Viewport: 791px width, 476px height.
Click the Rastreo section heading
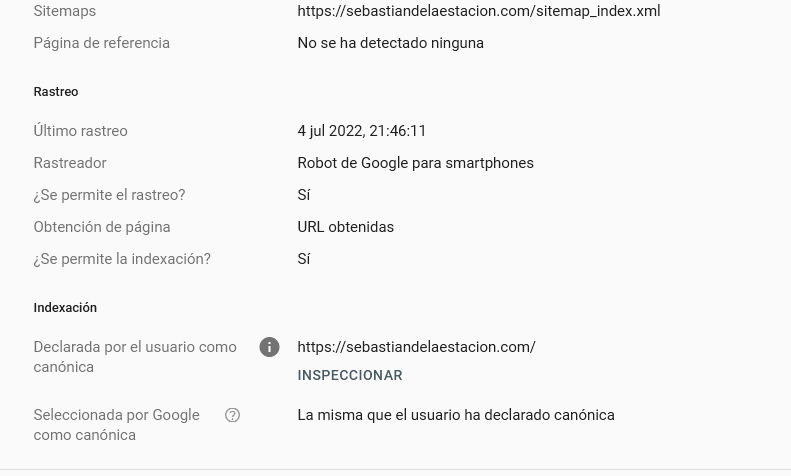click(x=56, y=92)
